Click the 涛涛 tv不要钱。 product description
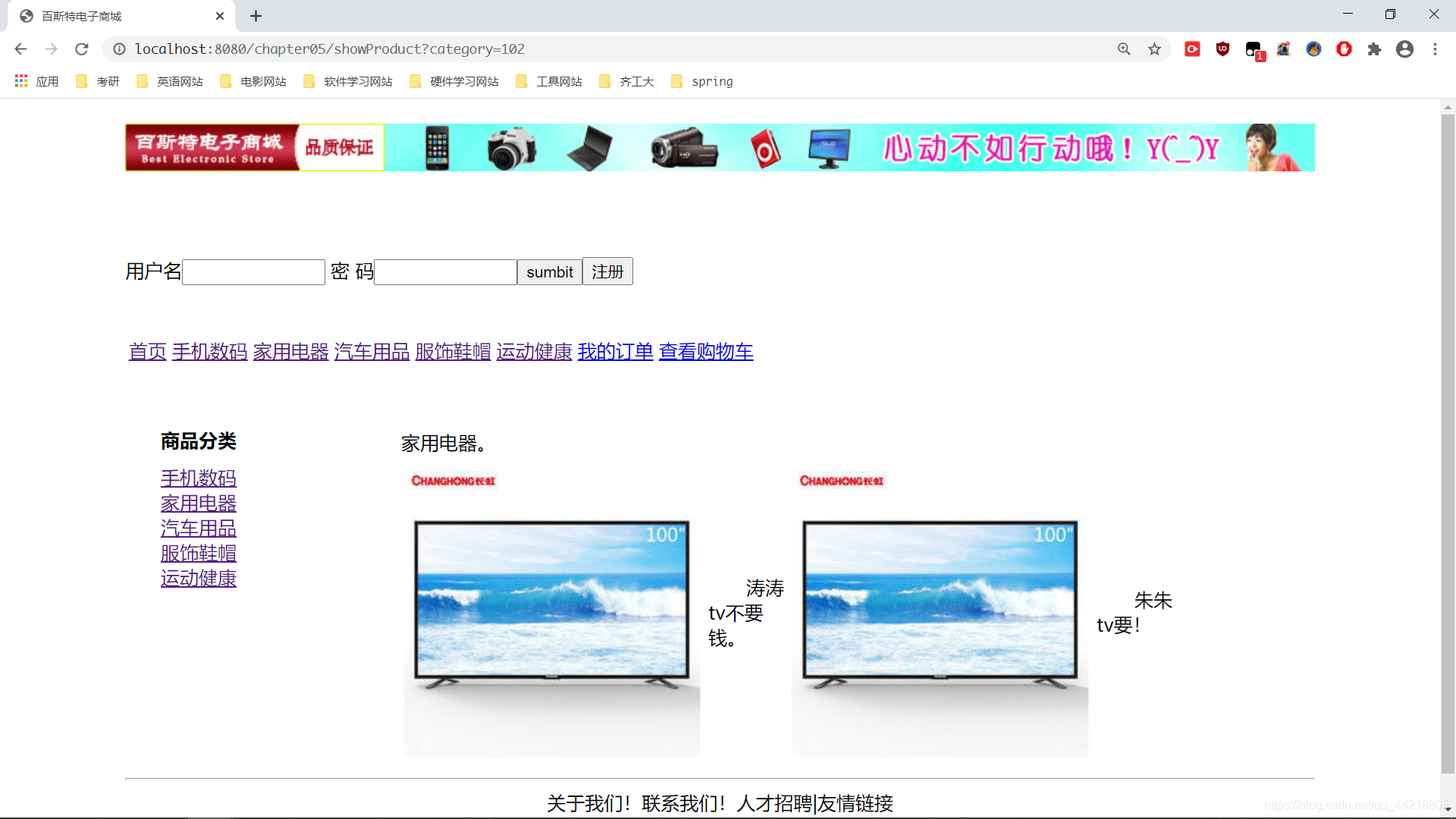The width and height of the screenshot is (1456, 819). coord(746,613)
